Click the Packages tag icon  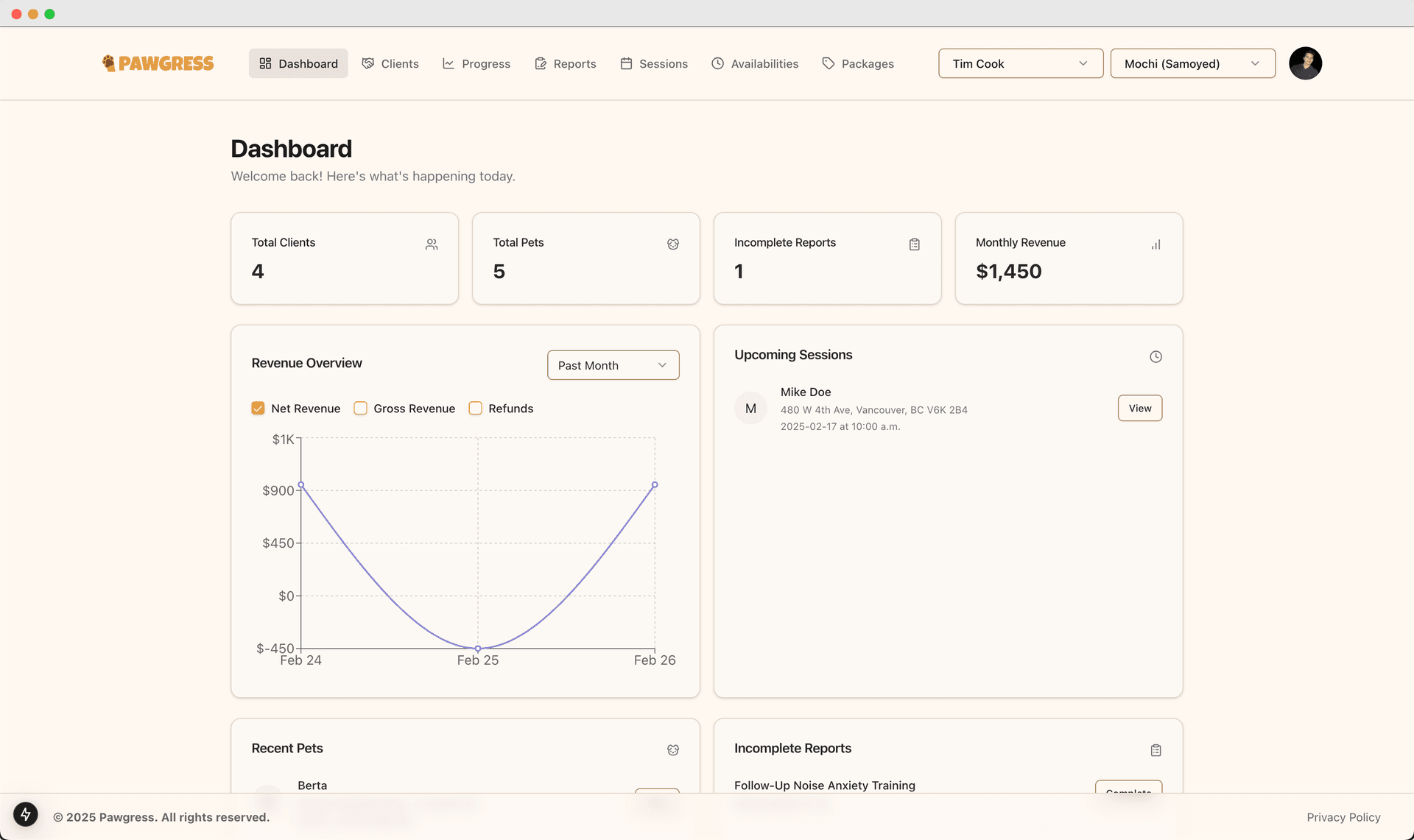point(827,63)
